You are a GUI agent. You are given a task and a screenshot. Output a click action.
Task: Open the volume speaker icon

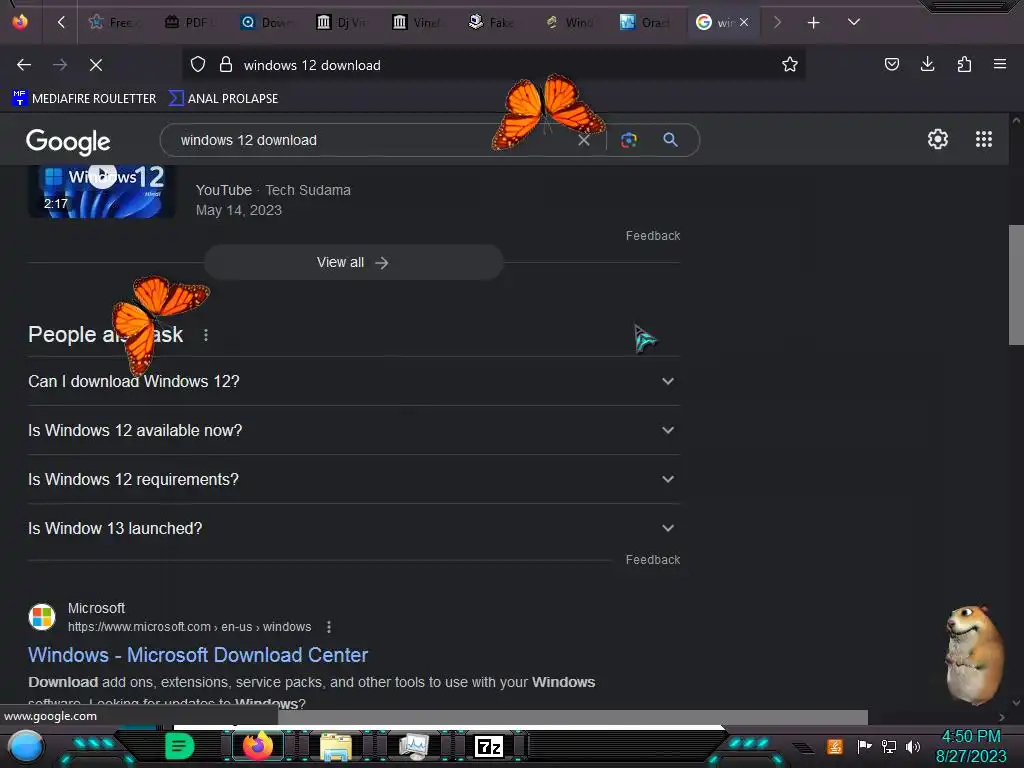[912, 746]
